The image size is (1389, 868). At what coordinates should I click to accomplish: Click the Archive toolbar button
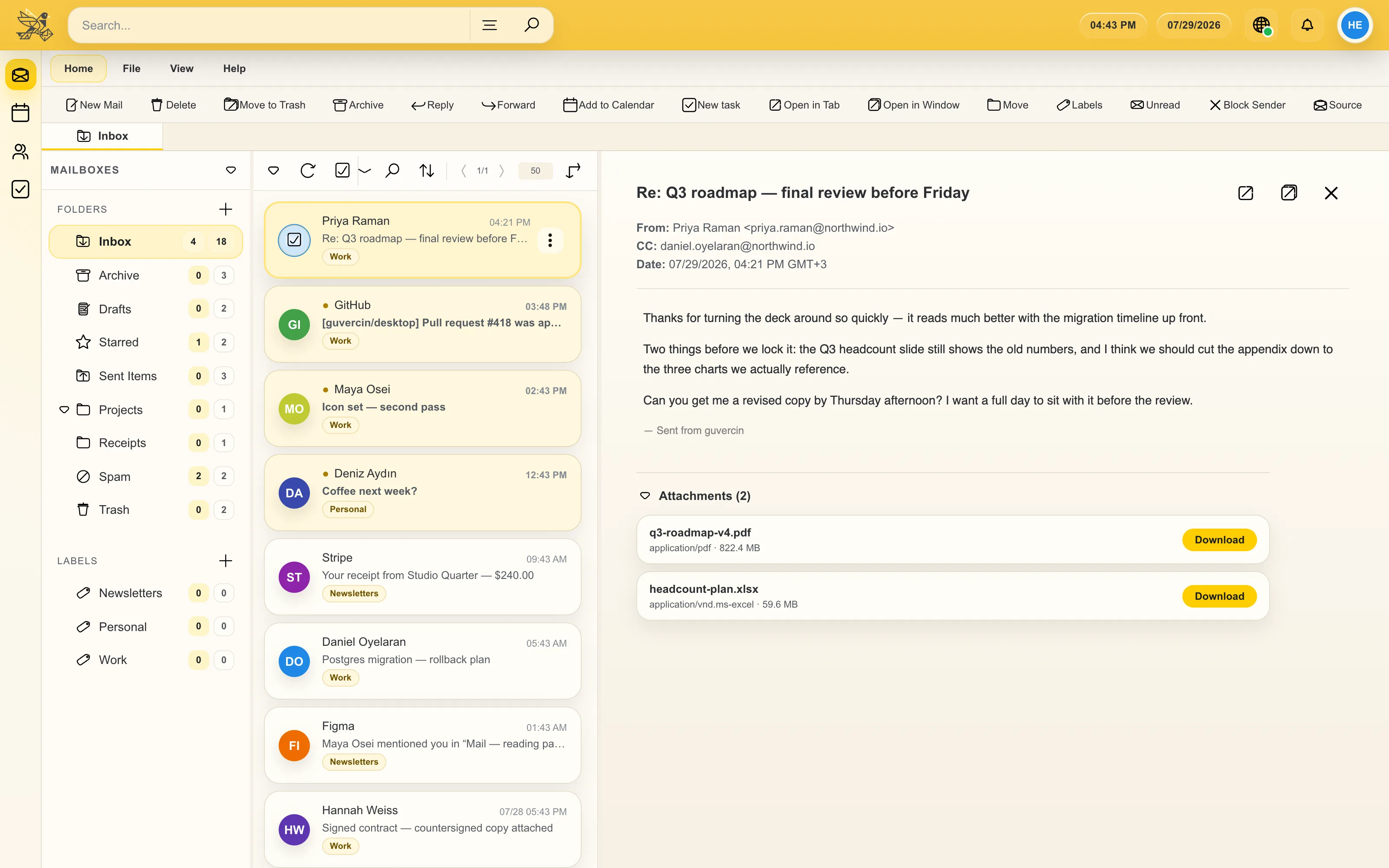click(358, 105)
